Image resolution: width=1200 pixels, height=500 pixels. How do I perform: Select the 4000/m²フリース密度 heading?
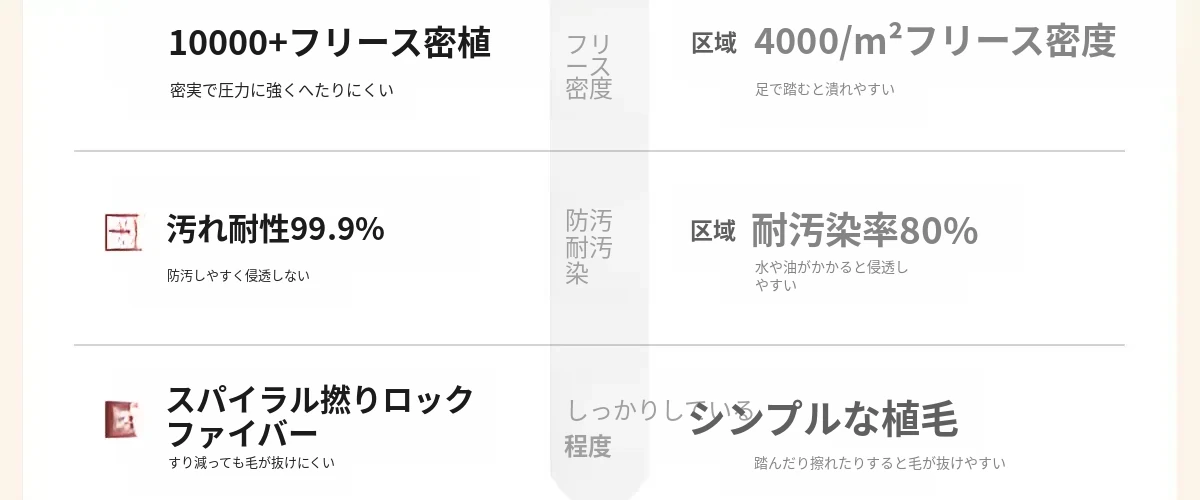934,42
